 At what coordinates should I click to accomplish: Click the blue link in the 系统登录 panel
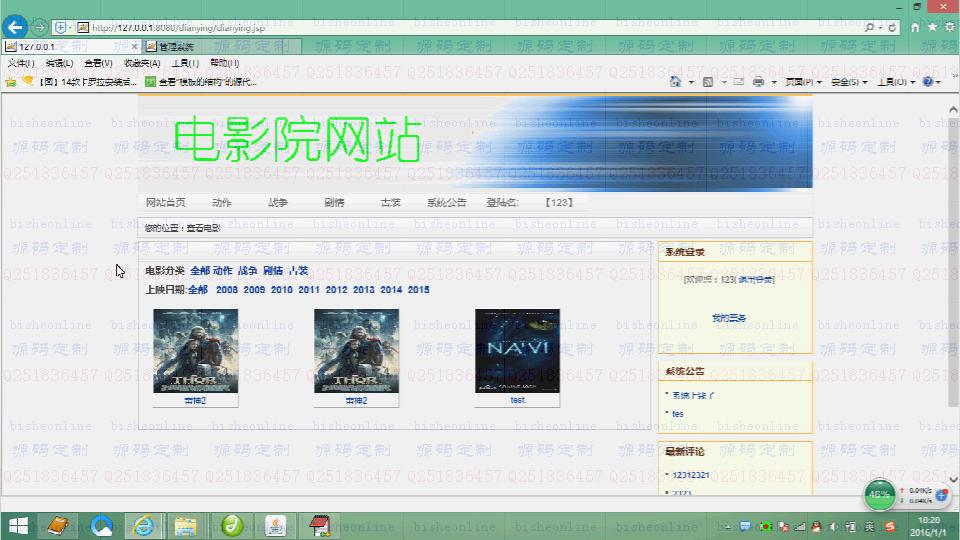click(729, 318)
